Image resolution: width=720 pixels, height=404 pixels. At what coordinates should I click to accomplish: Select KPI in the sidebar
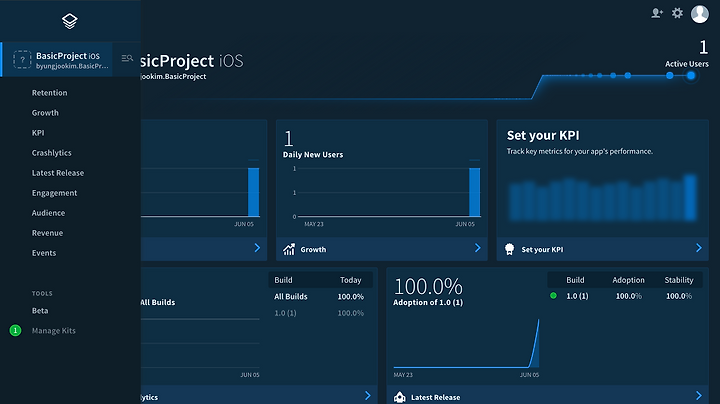click(38, 133)
